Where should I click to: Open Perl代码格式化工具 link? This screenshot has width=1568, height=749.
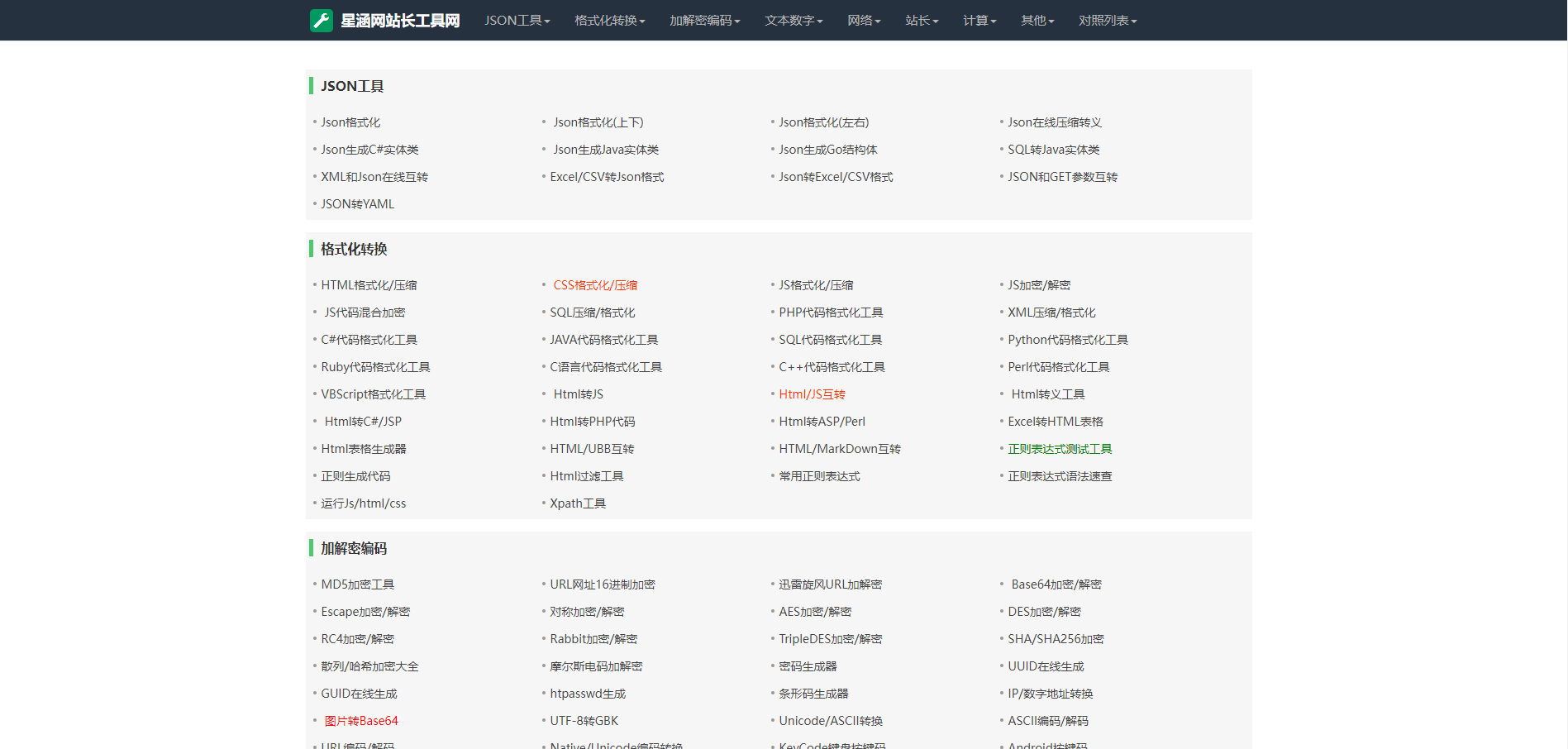(x=1059, y=367)
